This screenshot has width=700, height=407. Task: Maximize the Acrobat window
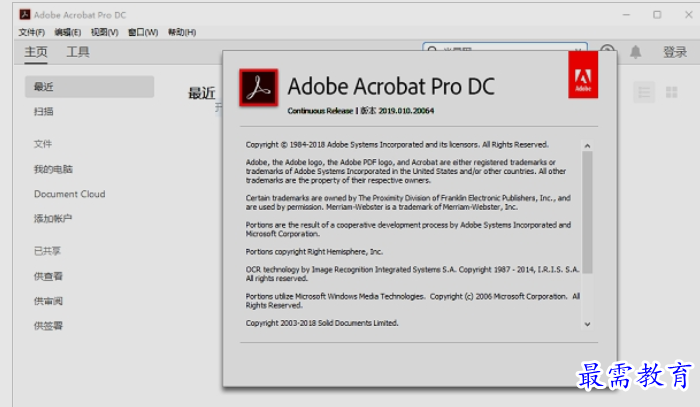tap(657, 15)
